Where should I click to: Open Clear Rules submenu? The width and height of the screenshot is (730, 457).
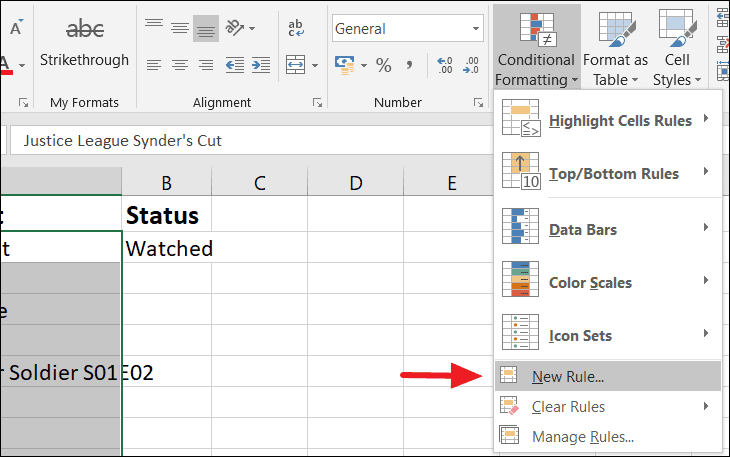pos(608,406)
